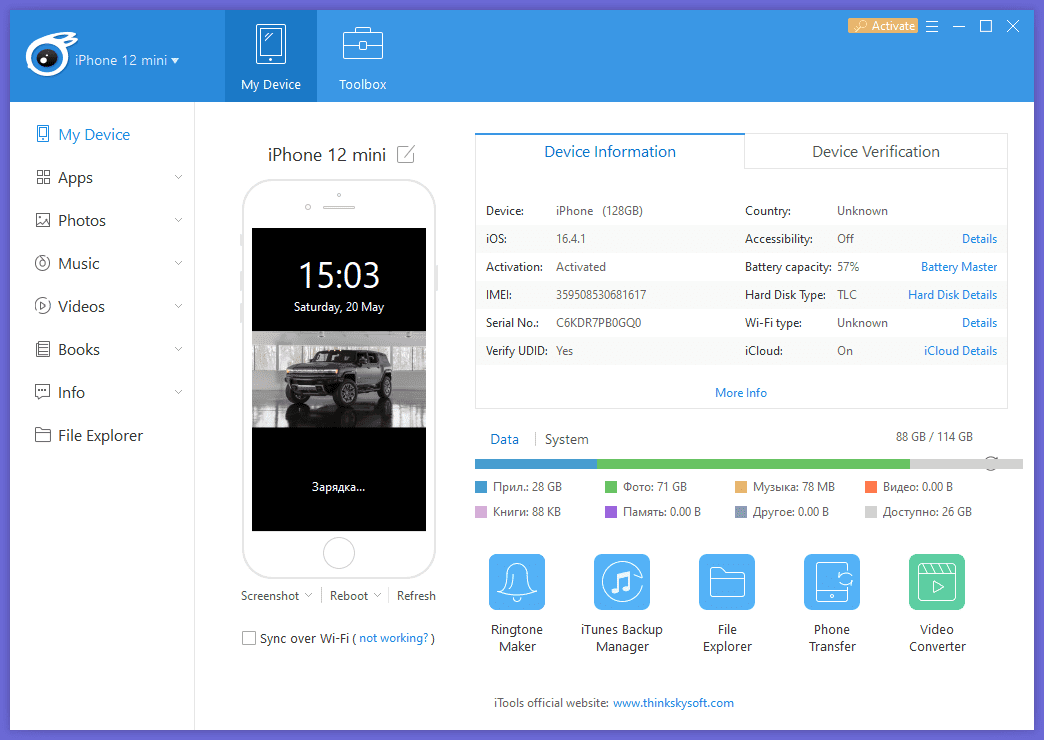Select the Device Verification tab
The image size is (1044, 740).
pos(876,151)
